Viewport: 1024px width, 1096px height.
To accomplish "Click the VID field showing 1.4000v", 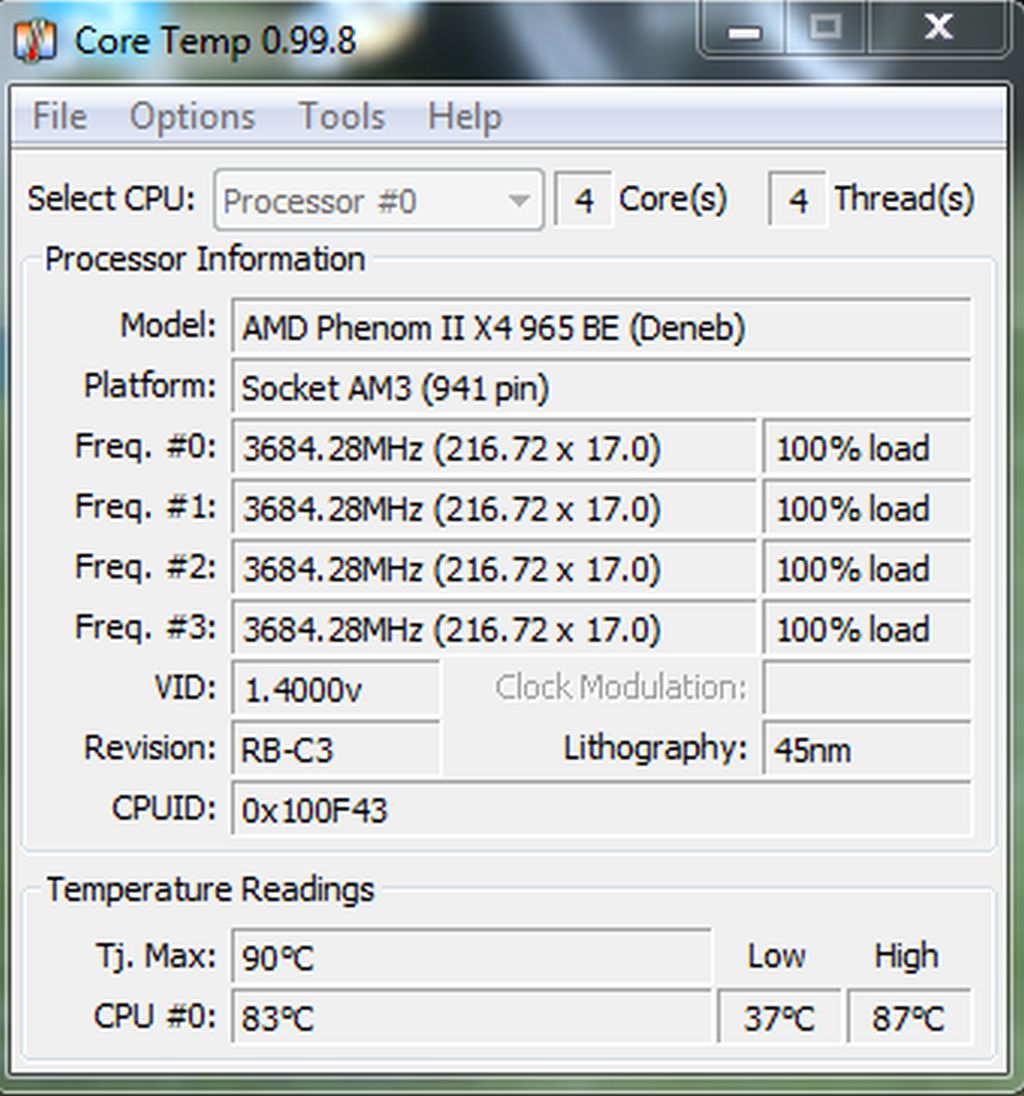I will (336, 689).
